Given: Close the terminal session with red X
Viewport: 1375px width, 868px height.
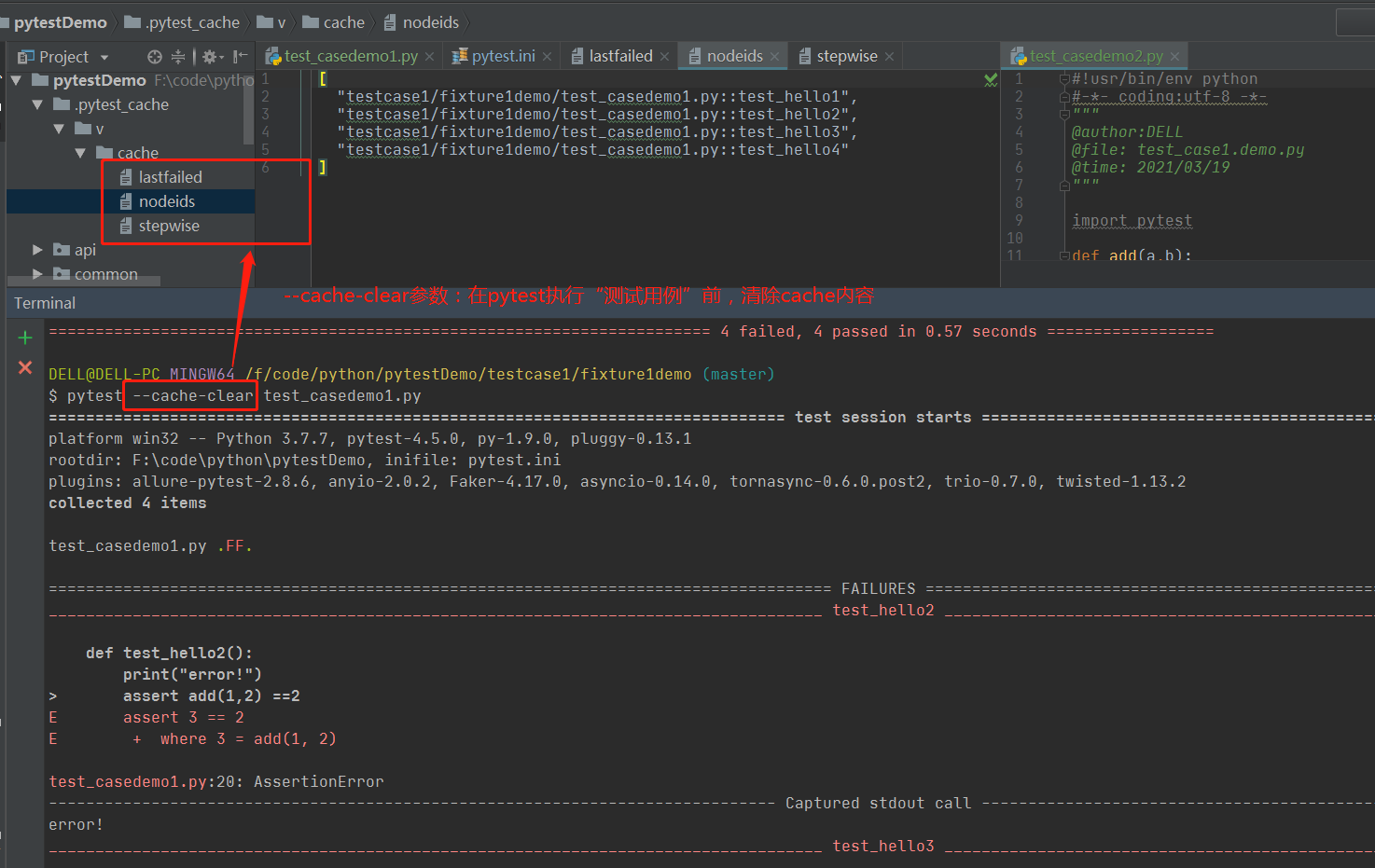Looking at the screenshot, I should point(25,367).
